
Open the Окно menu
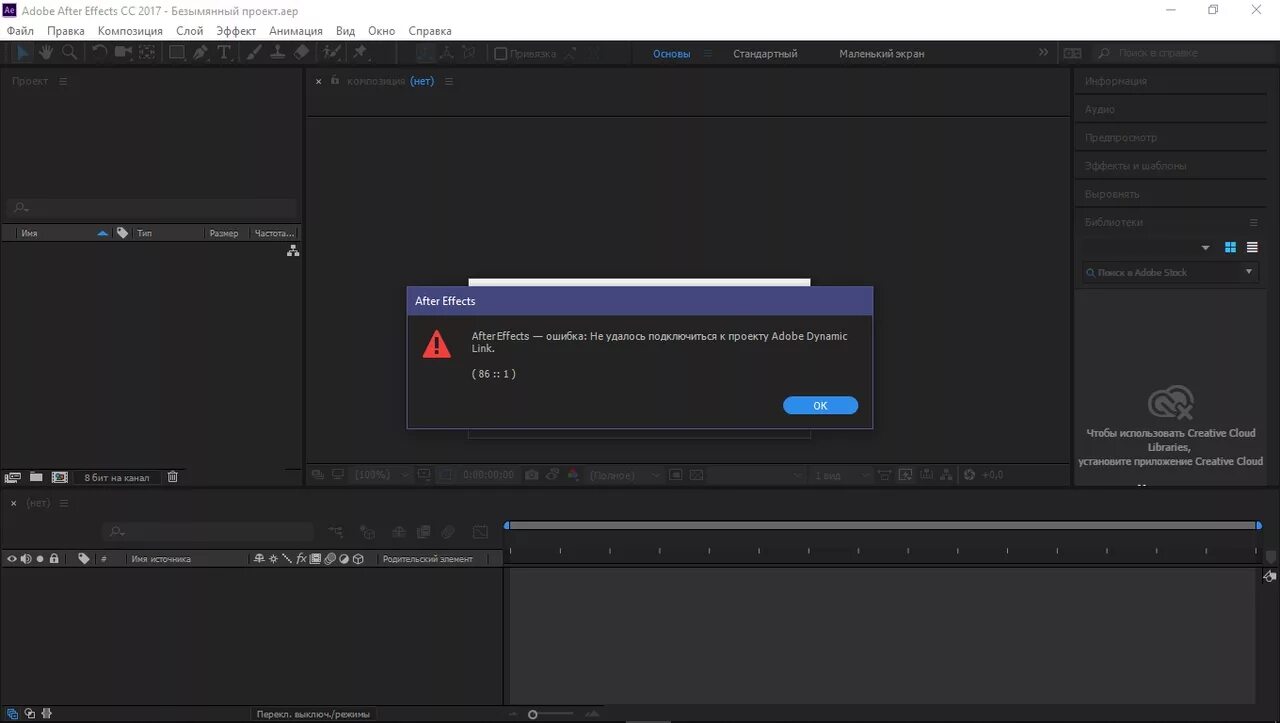381,31
